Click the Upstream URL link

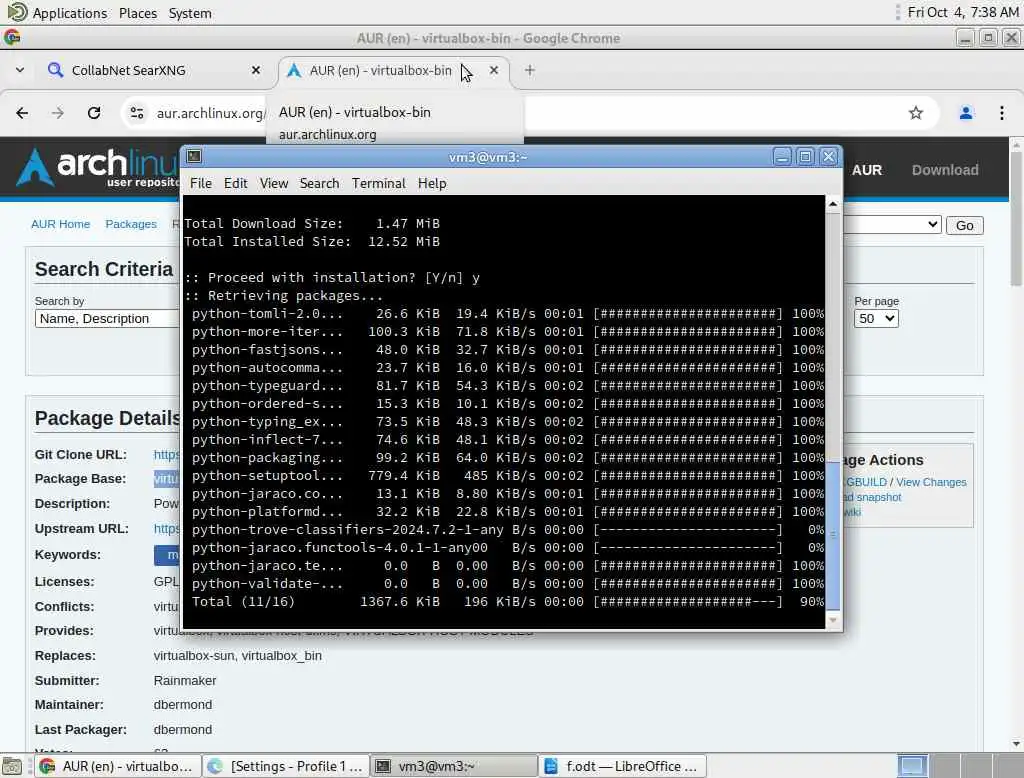(167, 528)
